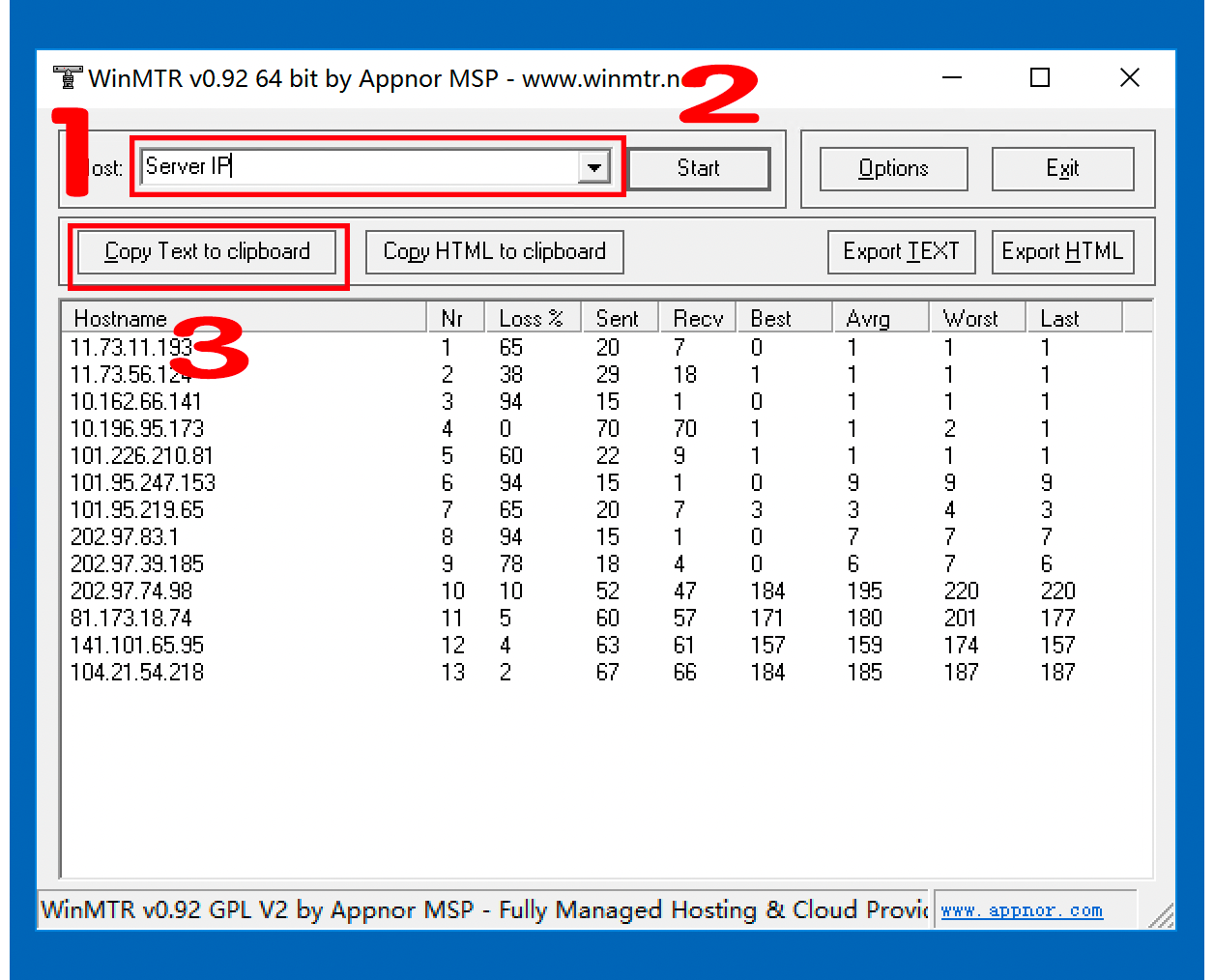
Task: Click the Exit button
Action: click(1062, 169)
